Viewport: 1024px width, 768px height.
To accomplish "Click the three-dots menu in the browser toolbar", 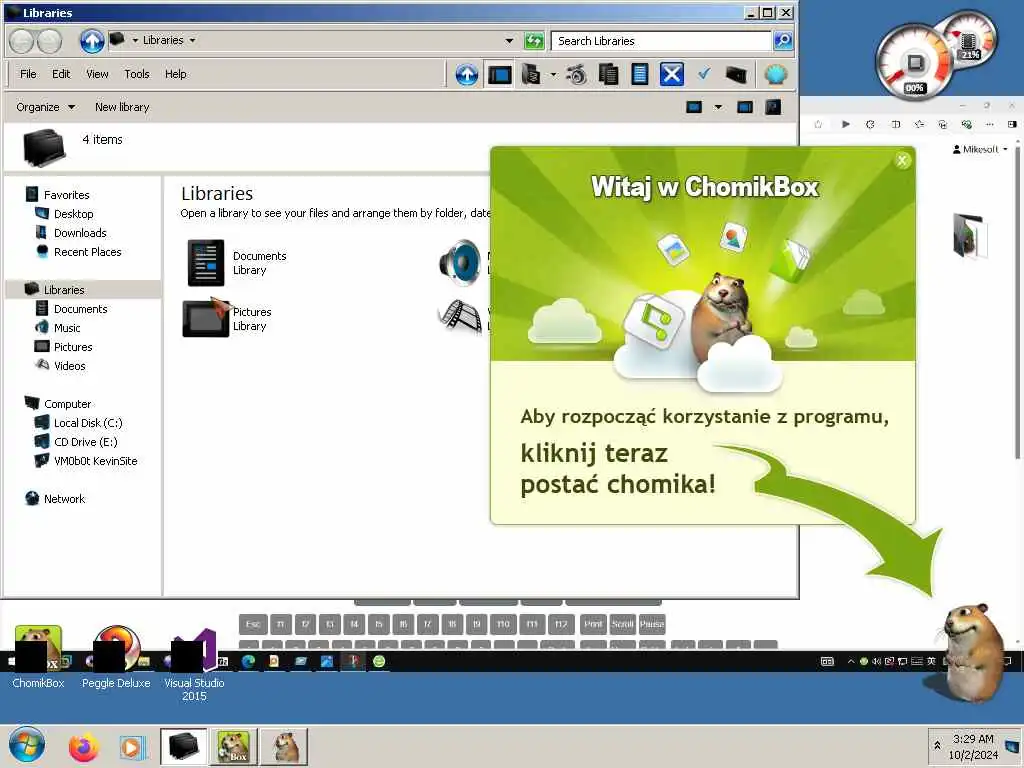I will pos(990,124).
